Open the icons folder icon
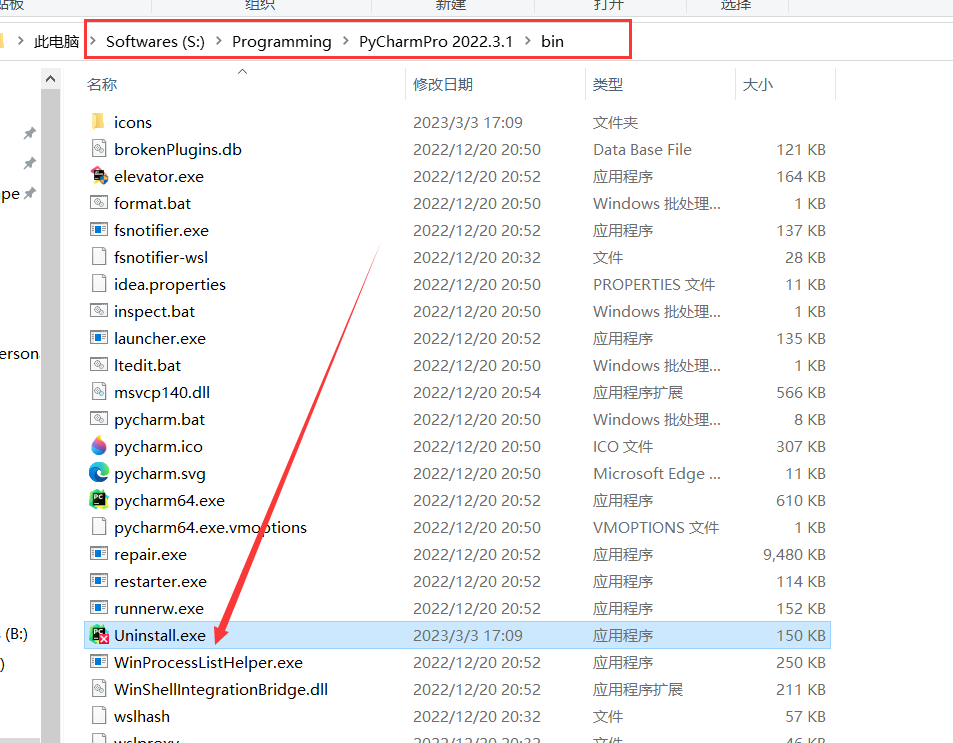Image resolution: width=953 pixels, height=743 pixels. (x=98, y=122)
